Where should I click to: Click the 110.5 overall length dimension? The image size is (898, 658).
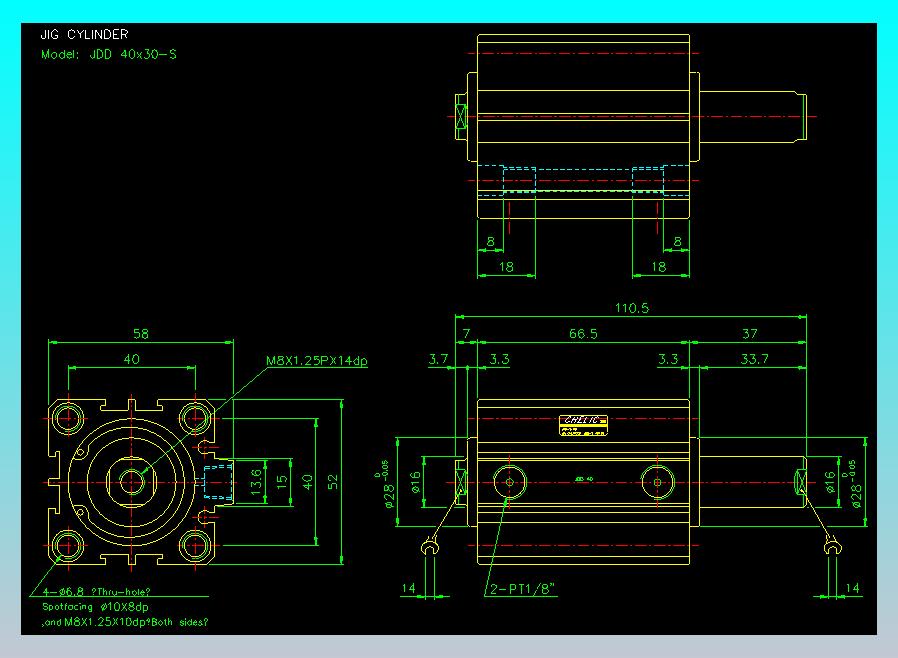[x=632, y=308]
